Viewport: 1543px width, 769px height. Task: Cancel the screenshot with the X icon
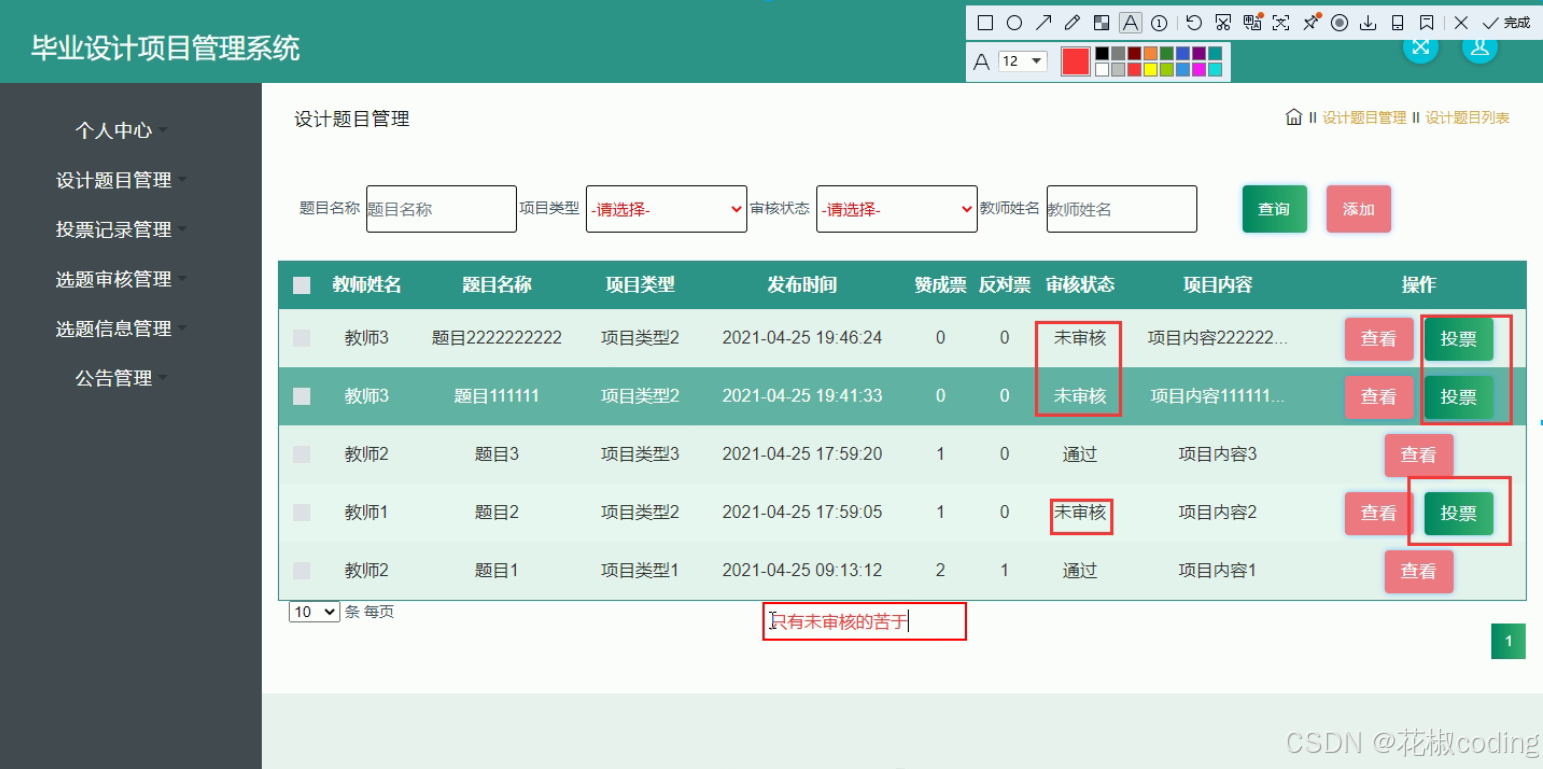1461,23
